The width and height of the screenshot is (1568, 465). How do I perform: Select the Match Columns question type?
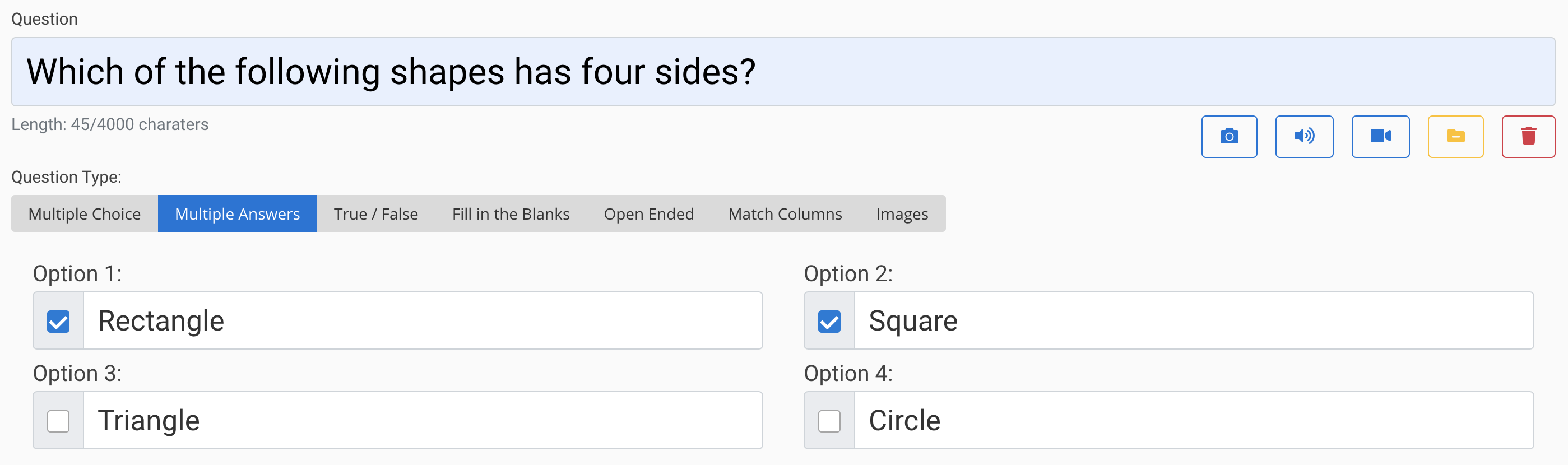tap(785, 213)
